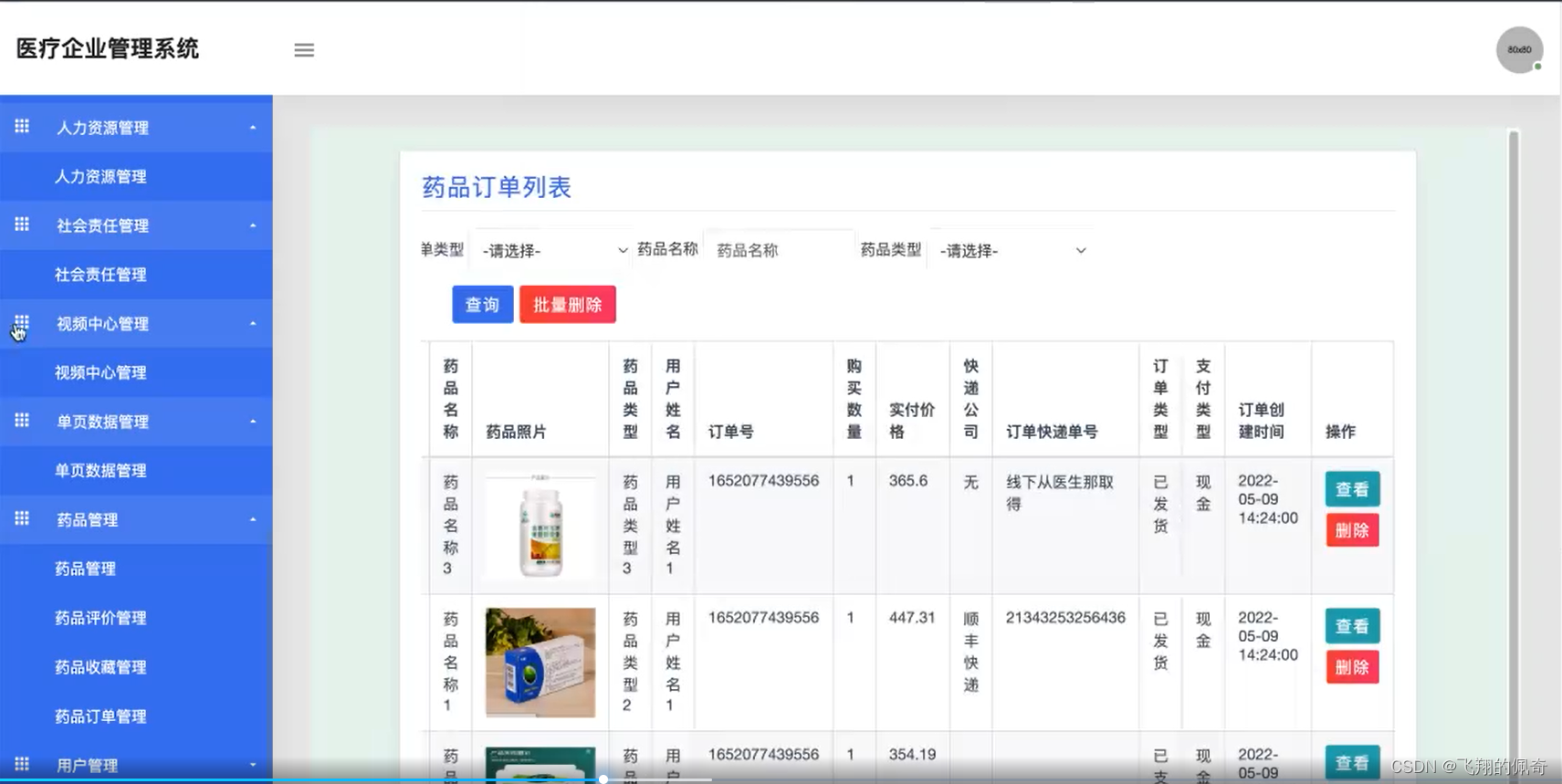Screen dimensions: 1562x784
Task: Click the 药品类型2 cell
Action: (630, 662)
